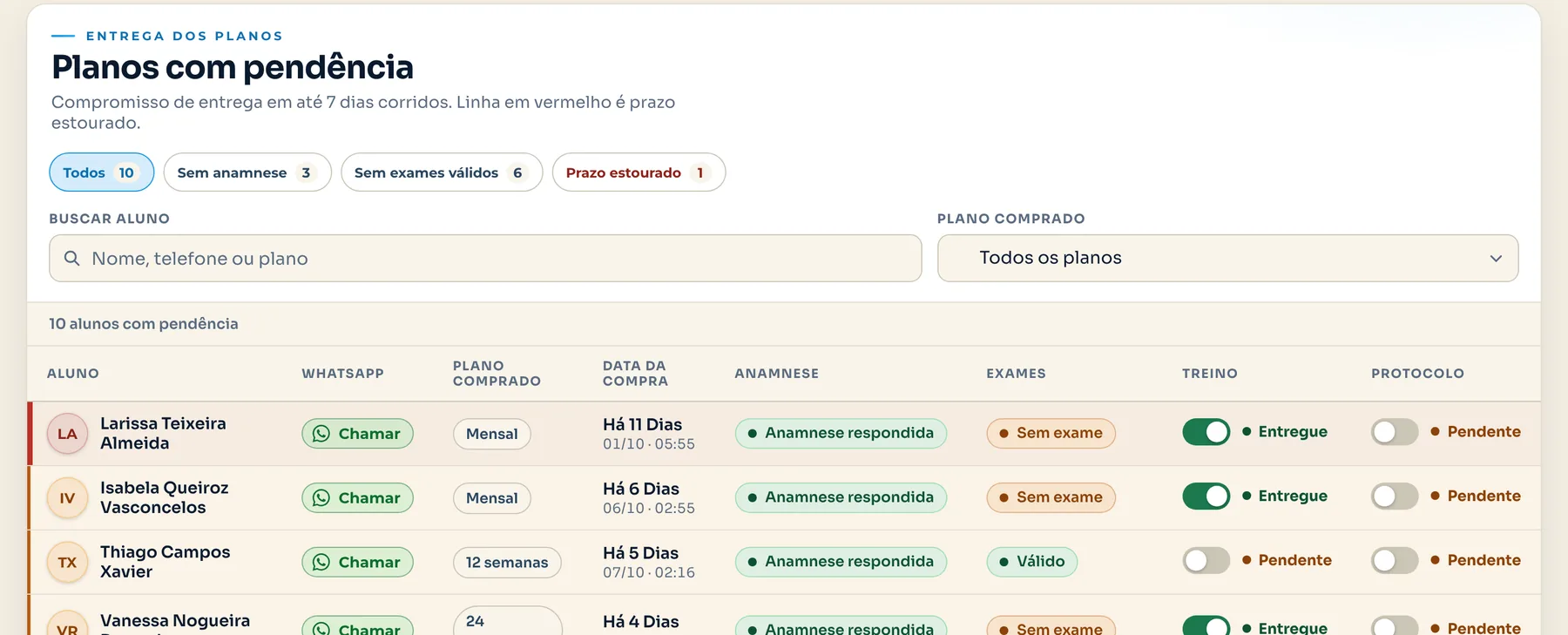The width and height of the screenshot is (1568, 635).
Task: Disable Treino toggle for Larissa Teixeira Almeida
Action: (1206, 432)
